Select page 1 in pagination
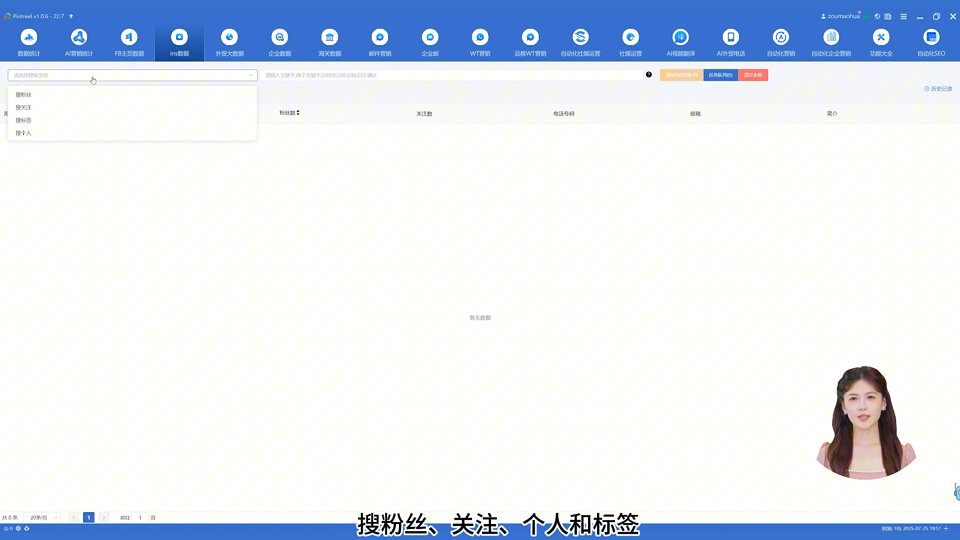The width and height of the screenshot is (960, 540). (x=89, y=517)
